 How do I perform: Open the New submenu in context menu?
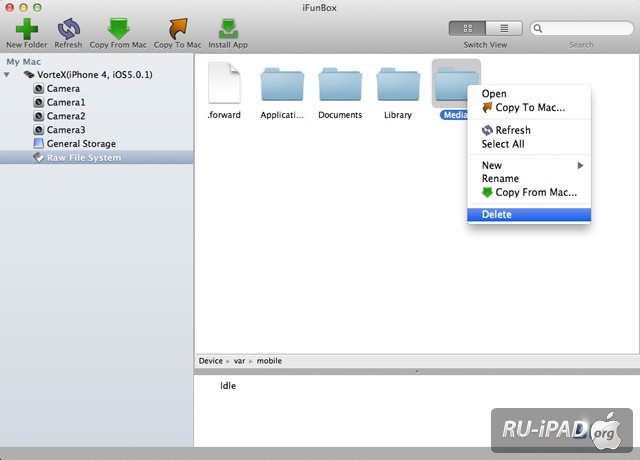point(529,165)
